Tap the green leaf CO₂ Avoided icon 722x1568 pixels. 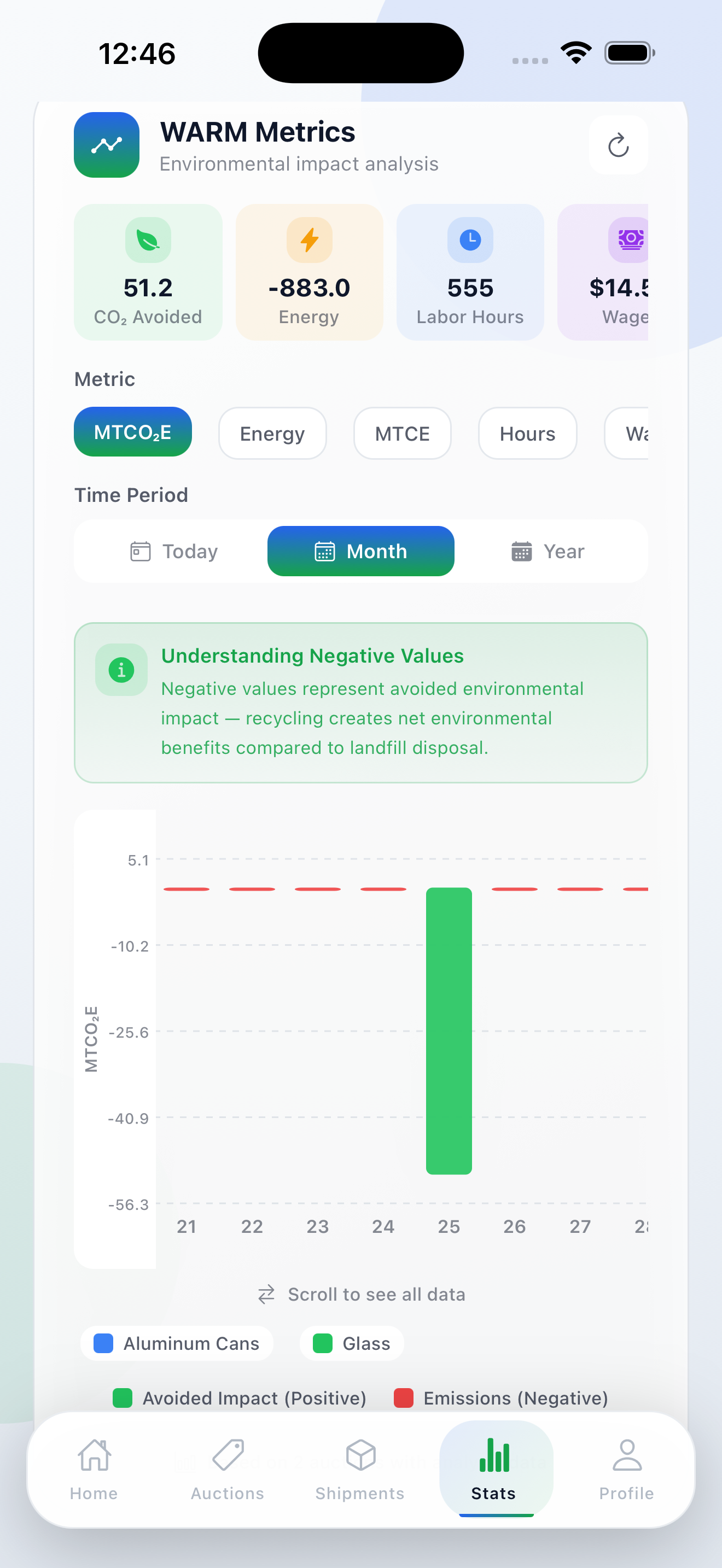pos(148,240)
